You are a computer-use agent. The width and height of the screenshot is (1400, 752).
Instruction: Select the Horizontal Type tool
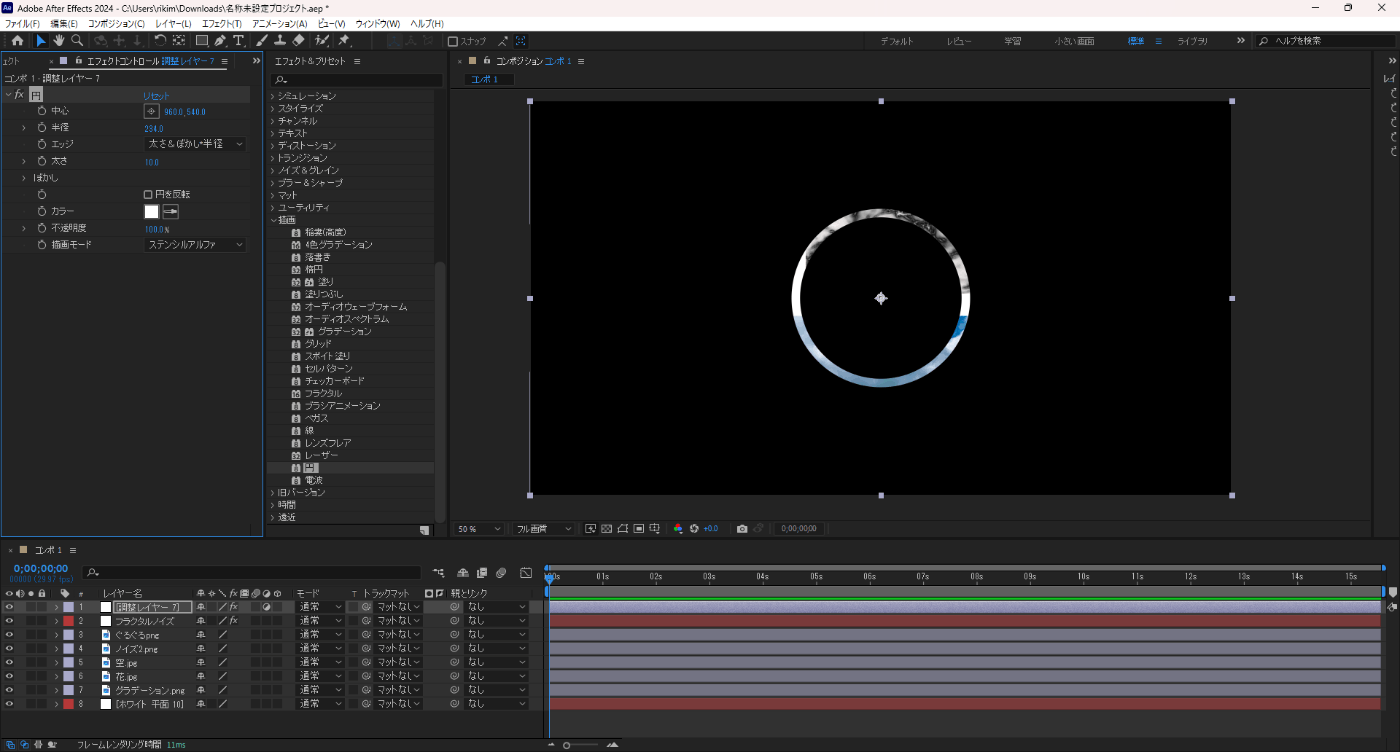(238, 41)
